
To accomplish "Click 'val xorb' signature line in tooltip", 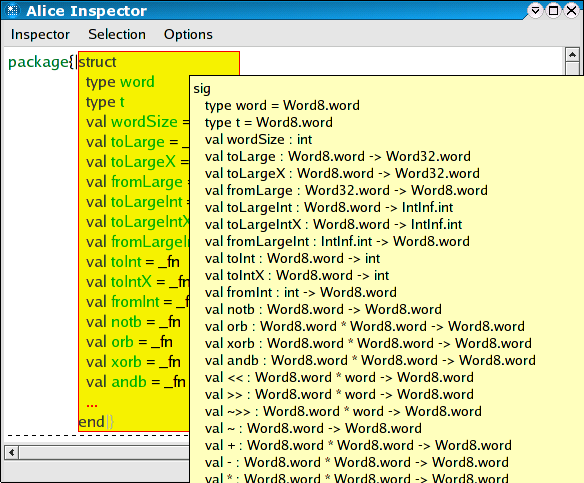I will pos(368,344).
